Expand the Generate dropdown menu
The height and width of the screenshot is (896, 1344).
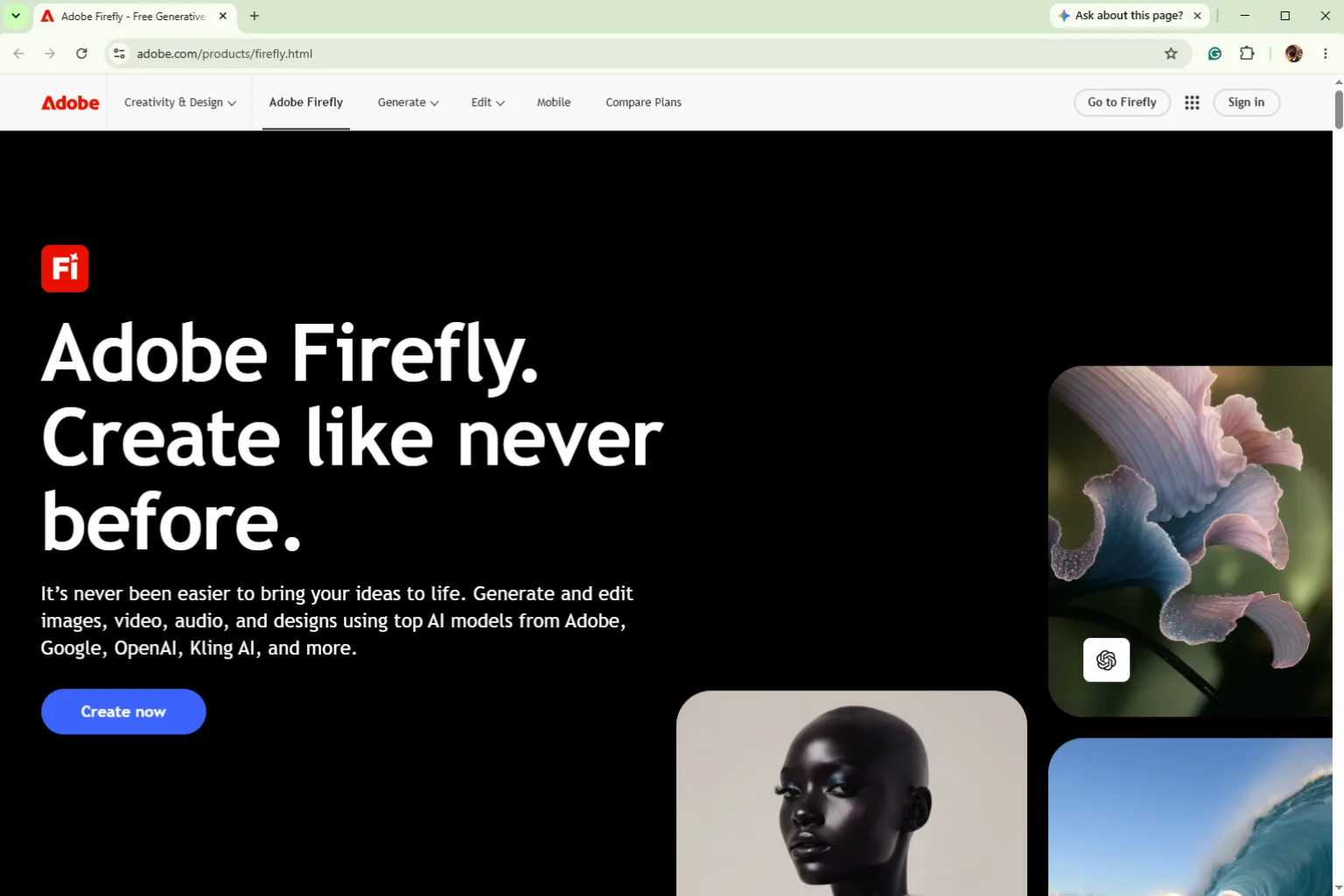pos(408,102)
